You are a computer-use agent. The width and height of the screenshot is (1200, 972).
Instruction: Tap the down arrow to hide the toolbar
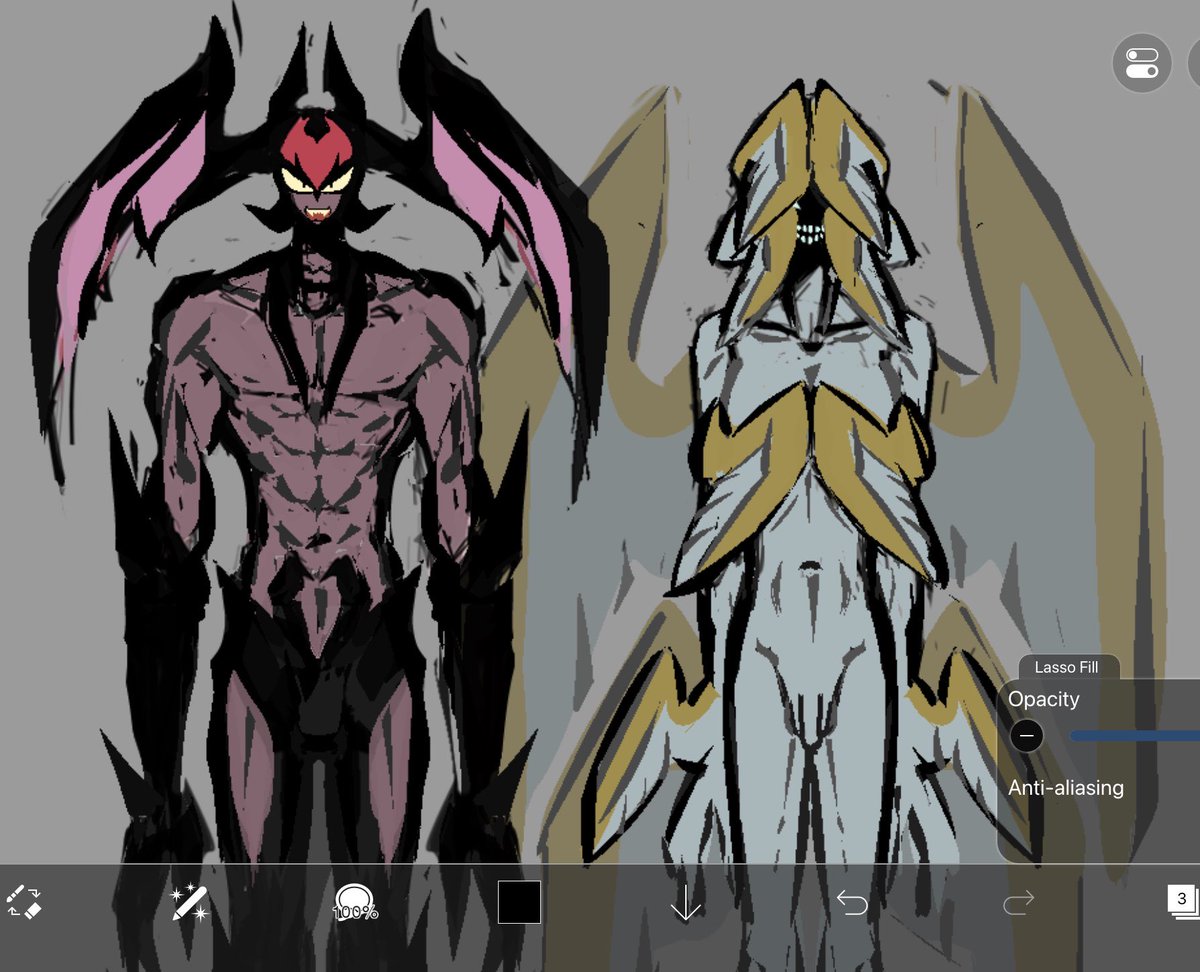[686, 902]
